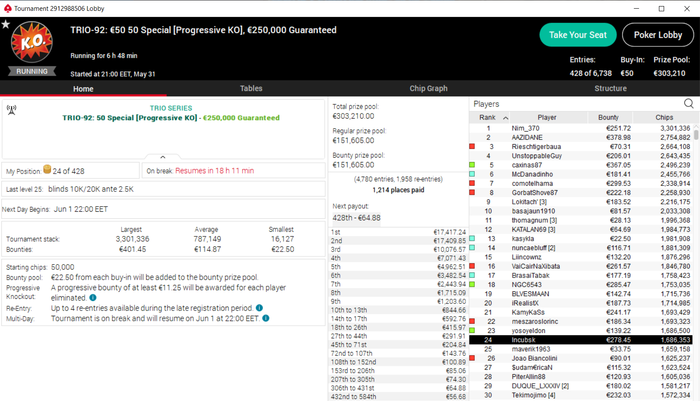Click the 27th to 44th payout row
700x401 pixels.
point(398,336)
